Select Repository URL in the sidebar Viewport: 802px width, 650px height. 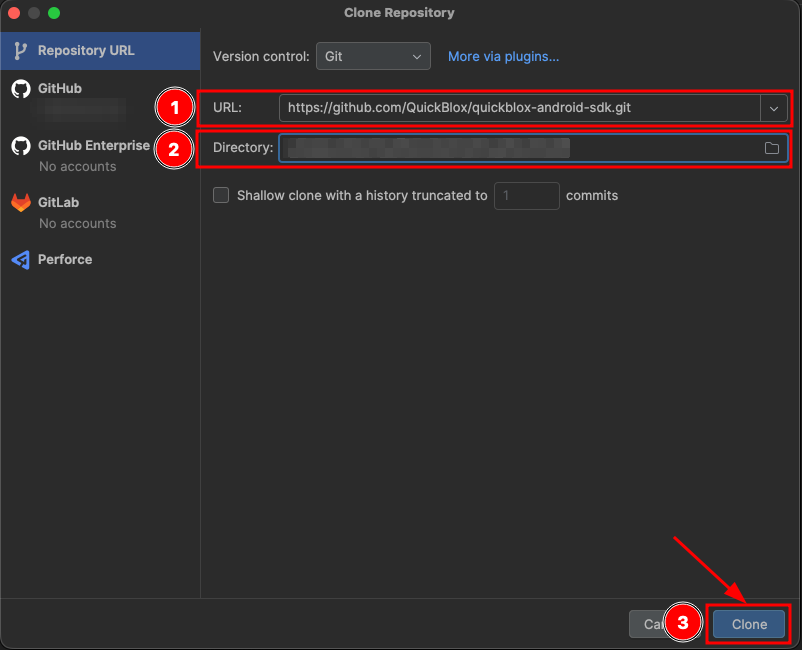point(100,51)
